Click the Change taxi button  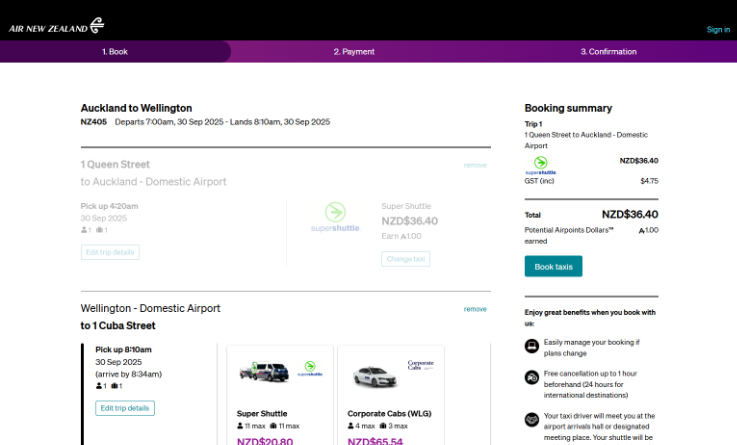click(405, 259)
